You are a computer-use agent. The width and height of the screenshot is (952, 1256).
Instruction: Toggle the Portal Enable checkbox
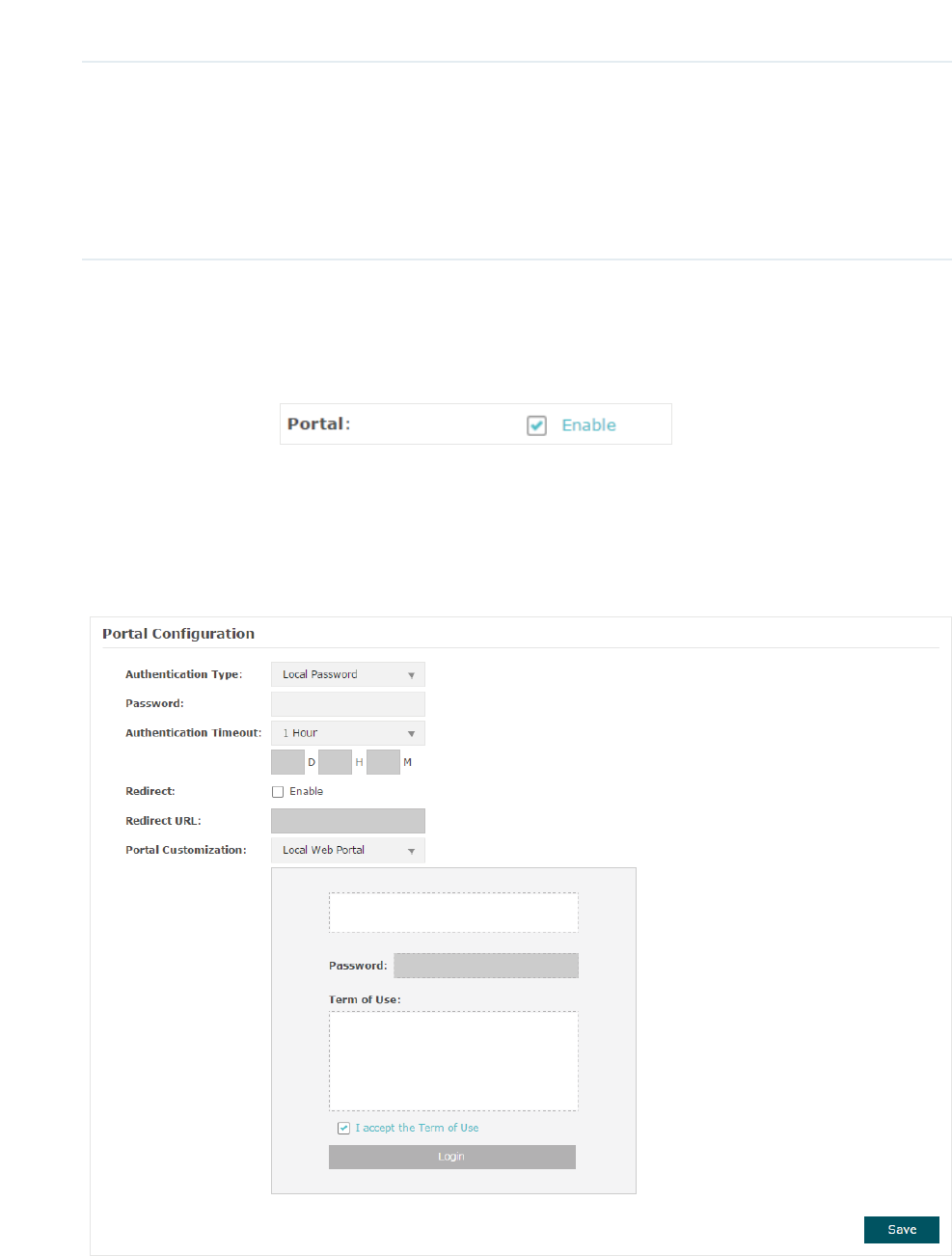tap(536, 425)
